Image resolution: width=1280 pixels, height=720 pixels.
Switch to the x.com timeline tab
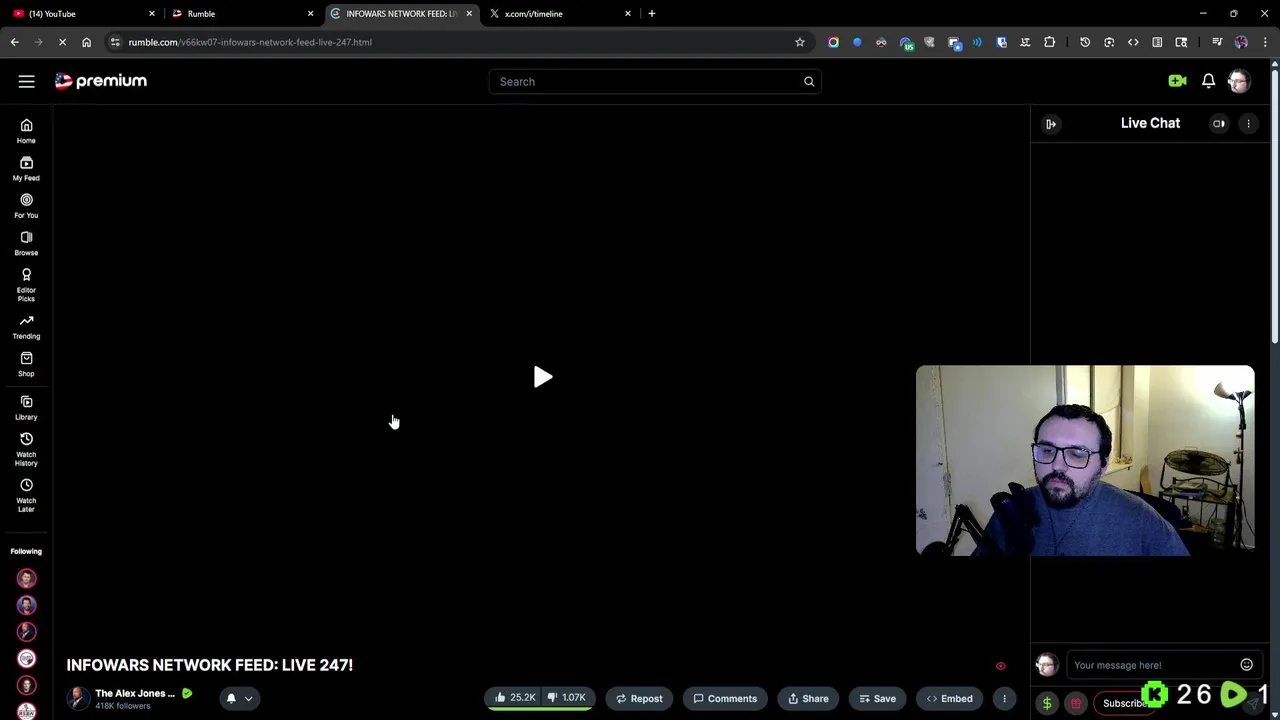pyautogui.click(x=560, y=14)
